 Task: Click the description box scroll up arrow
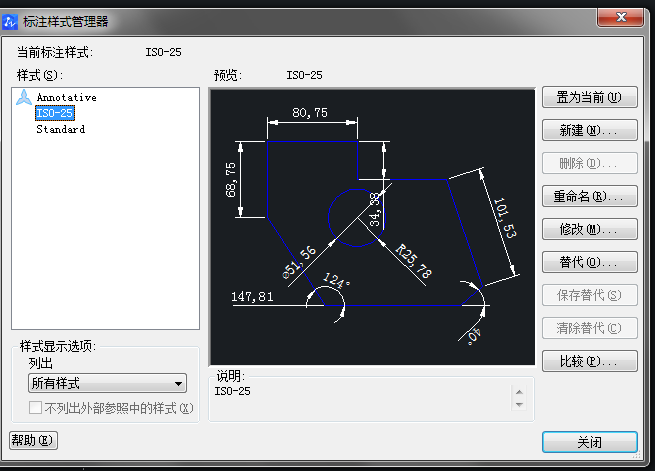click(518, 391)
